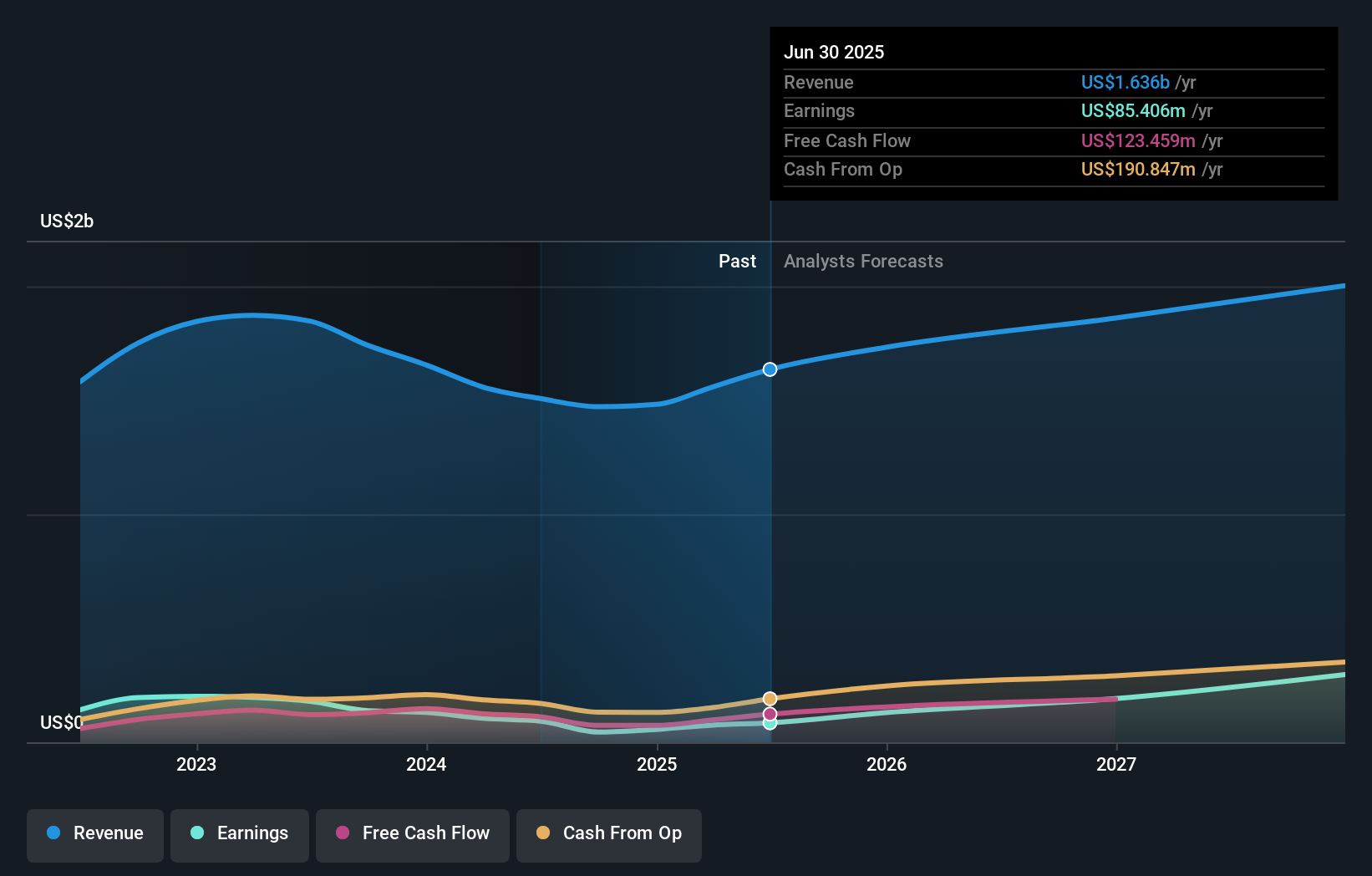Click the Earnings value US$85.406m in tooltip

pyautogui.click(x=1133, y=110)
